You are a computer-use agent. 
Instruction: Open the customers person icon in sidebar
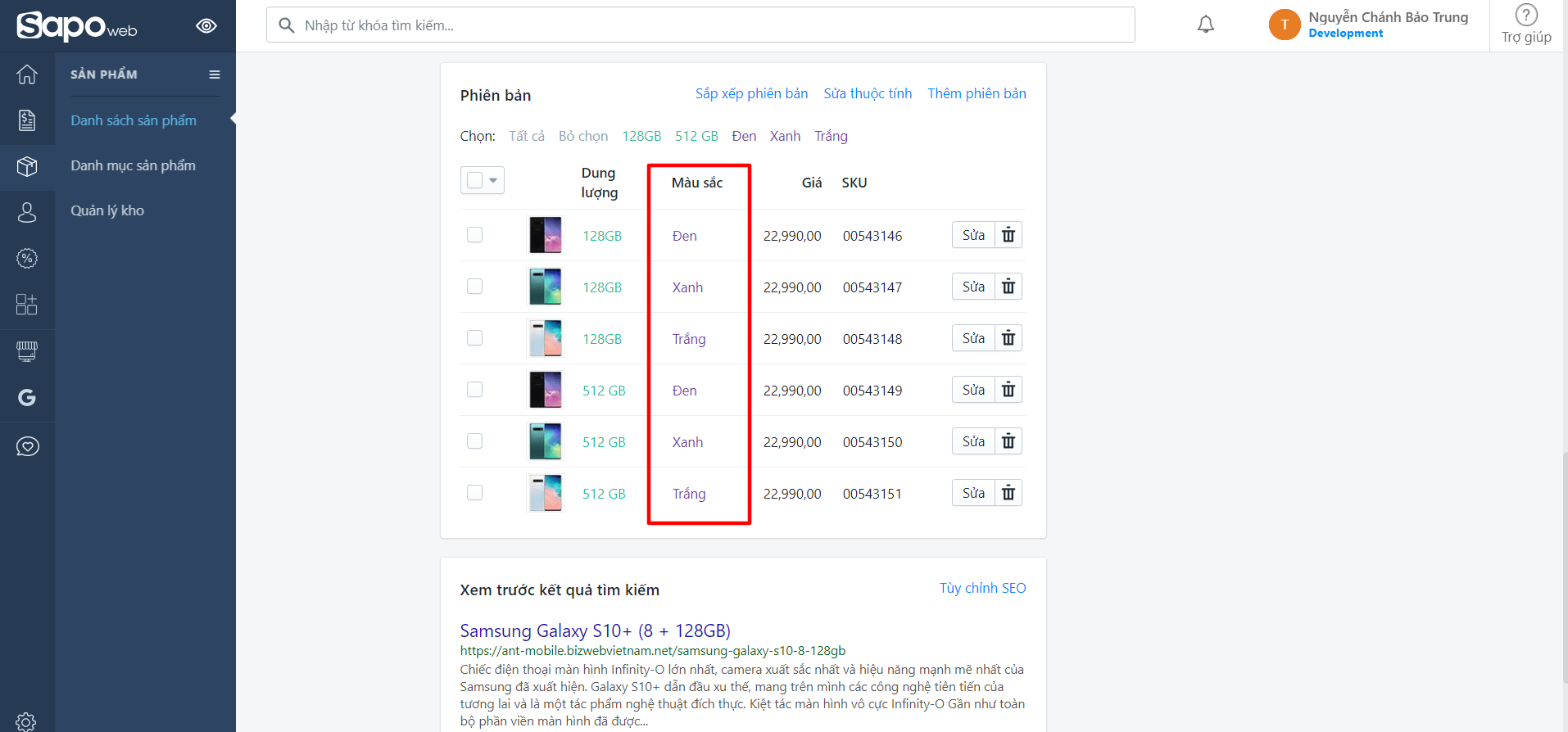point(27,213)
